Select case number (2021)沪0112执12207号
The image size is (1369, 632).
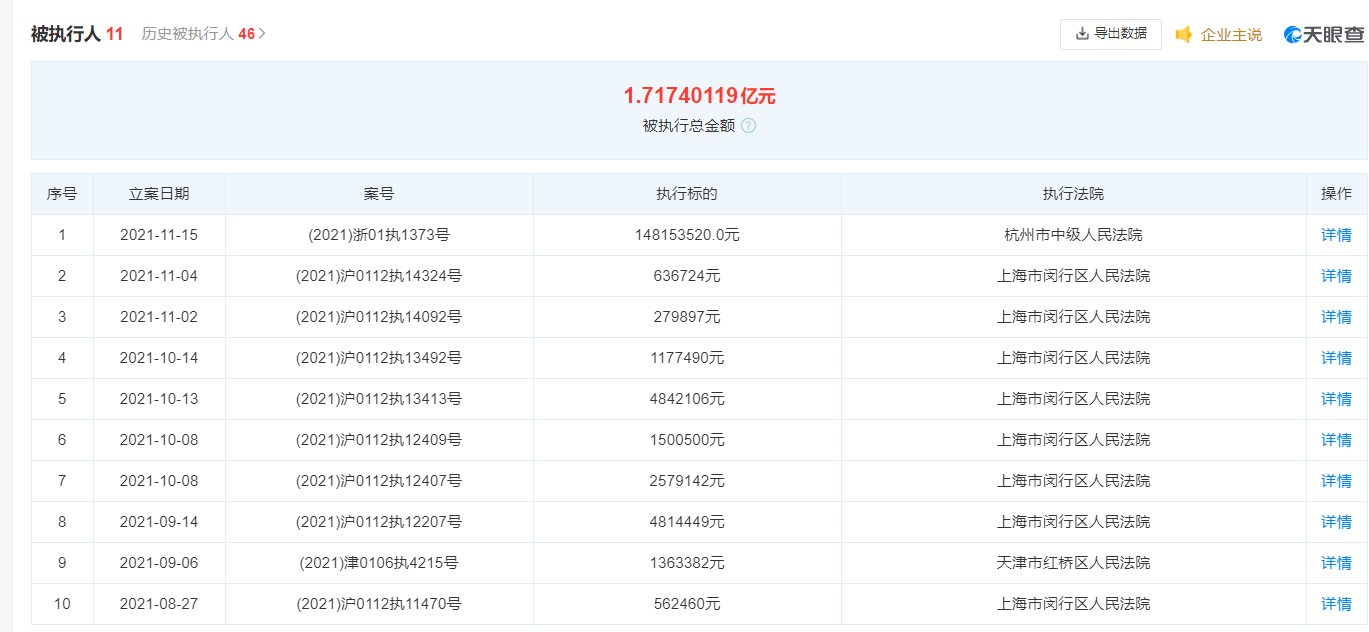coord(379,522)
